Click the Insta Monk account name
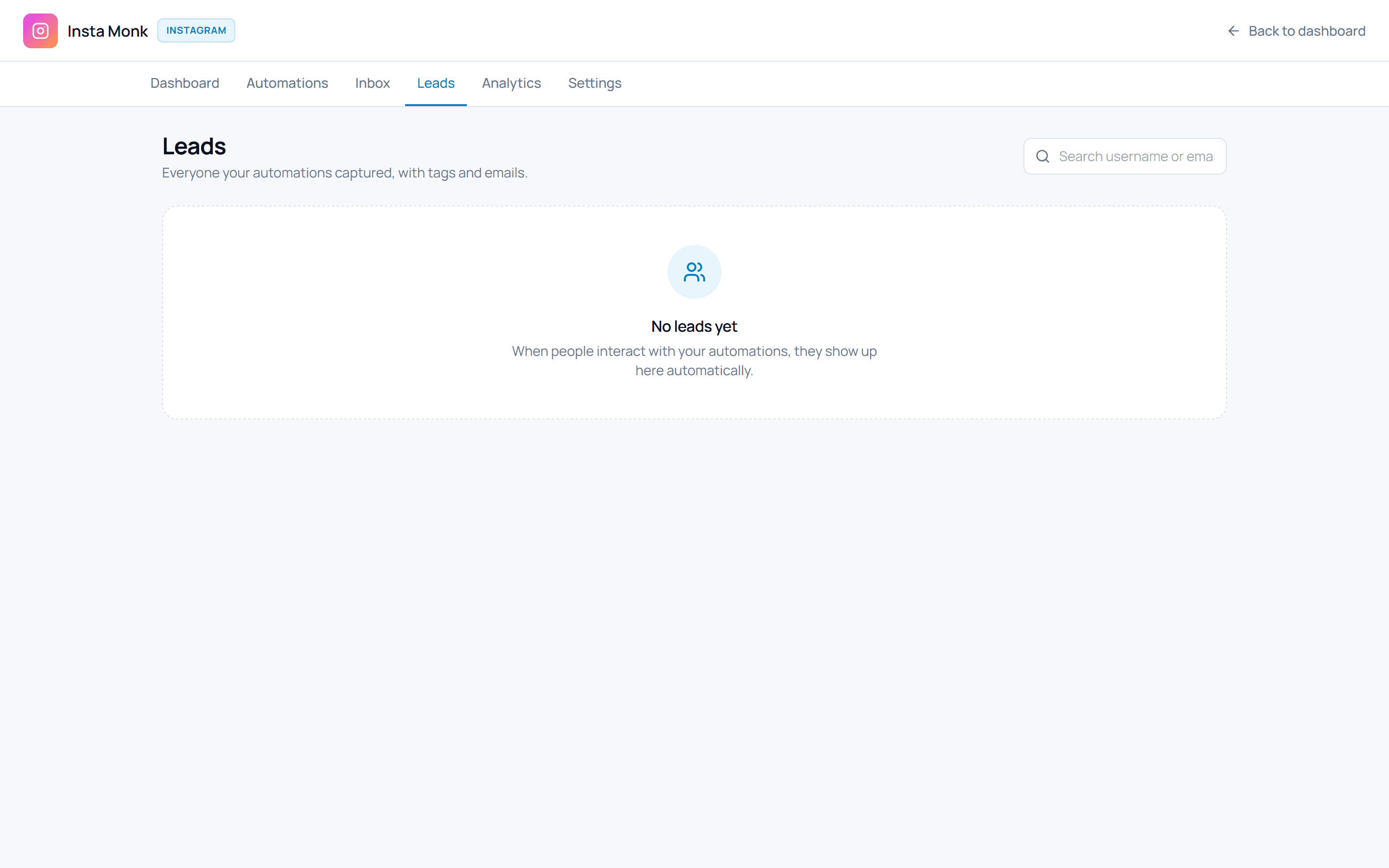1389x868 pixels. click(x=108, y=31)
